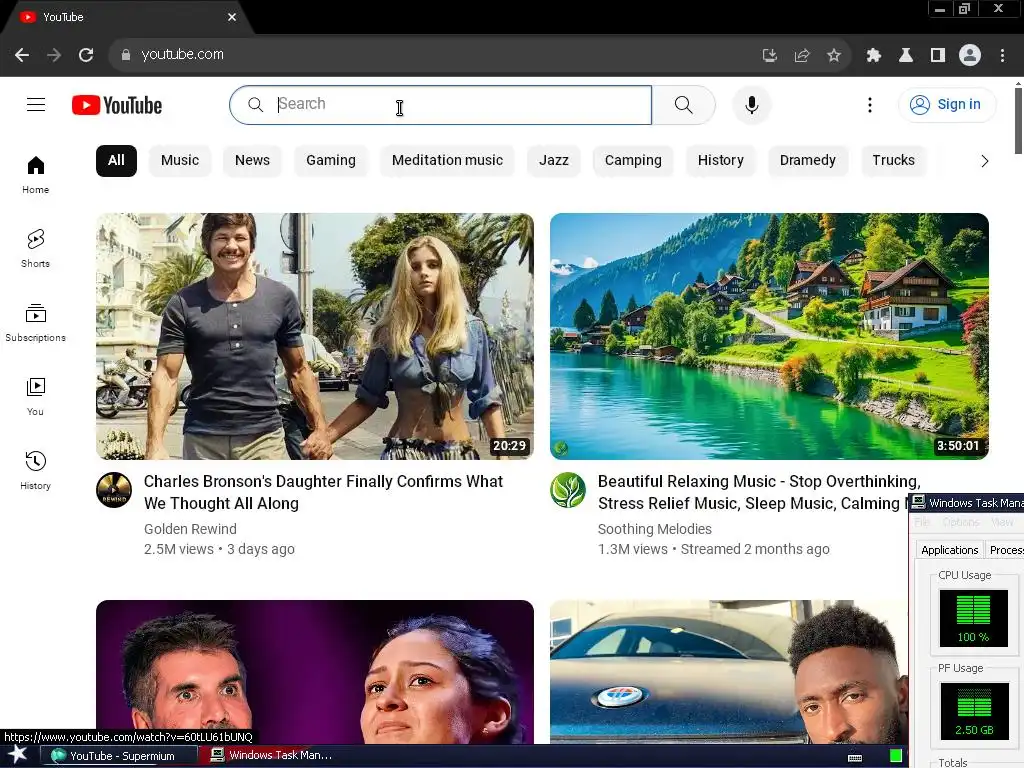The height and width of the screenshot is (768, 1024).
Task: Click inside the YouTube search field
Action: click(x=441, y=104)
